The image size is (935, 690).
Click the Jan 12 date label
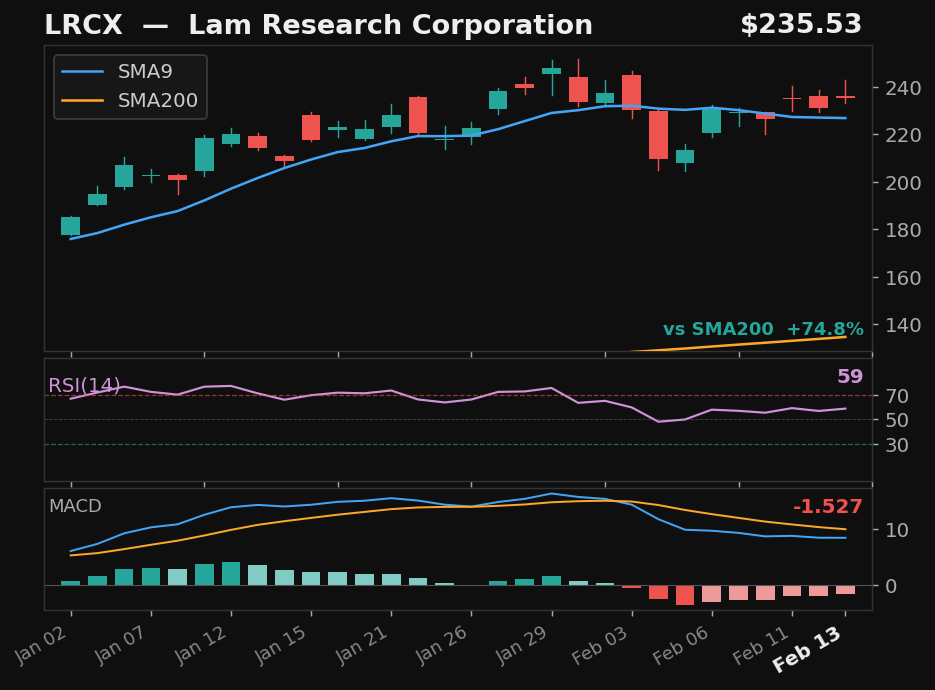201,645
